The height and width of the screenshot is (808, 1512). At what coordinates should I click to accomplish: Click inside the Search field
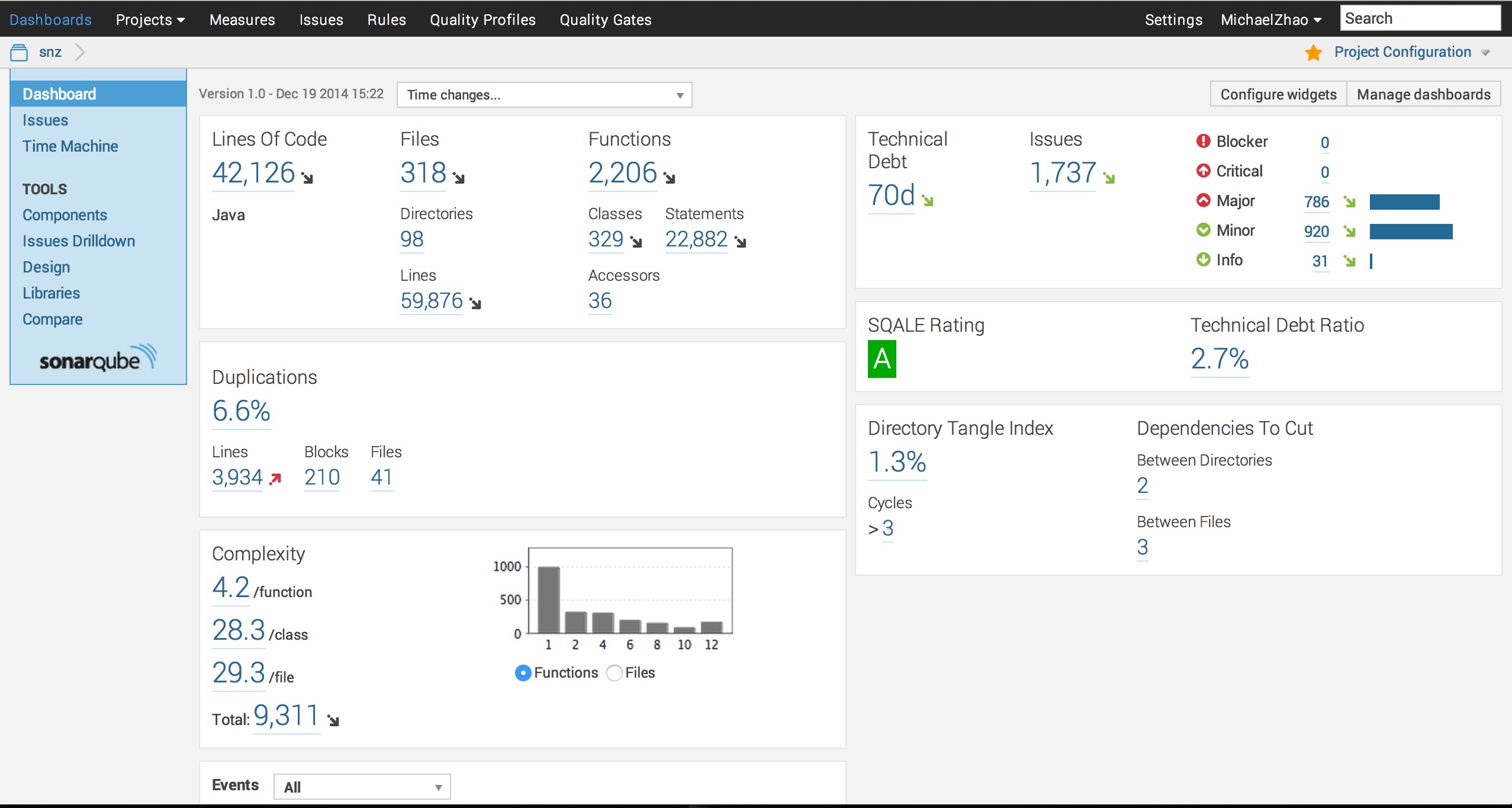(x=1421, y=18)
